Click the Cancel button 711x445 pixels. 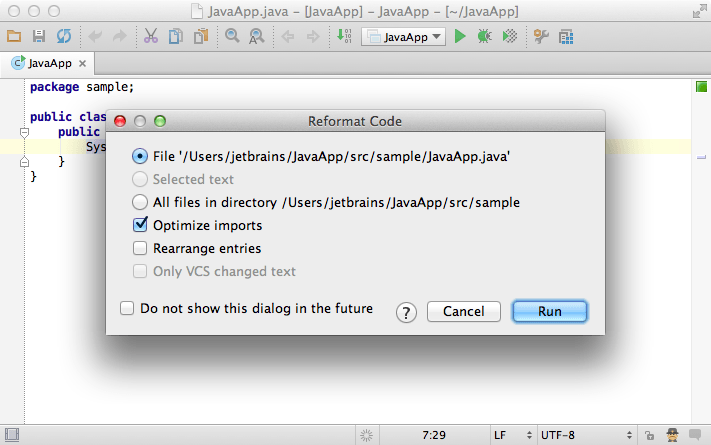tap(463, 312)
